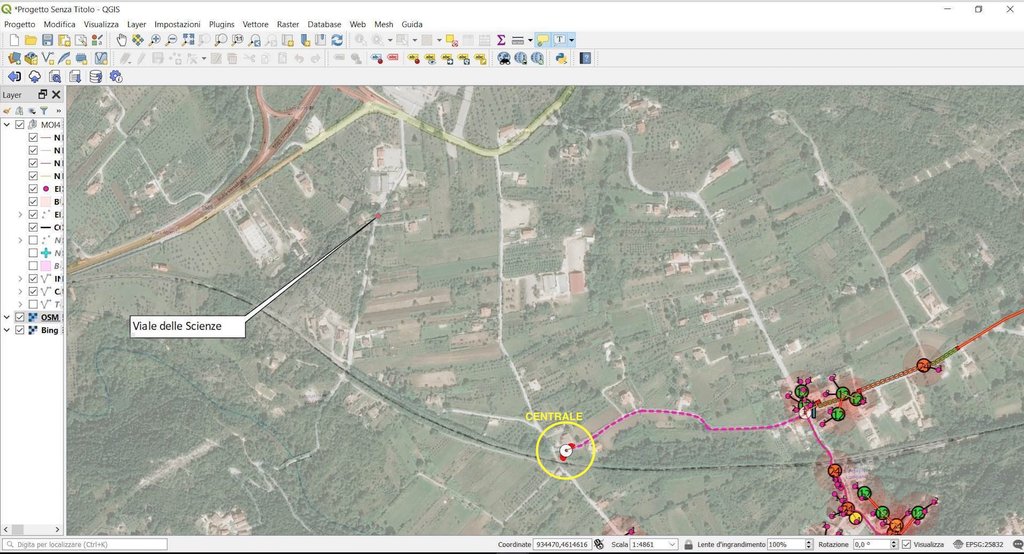This screenshot has height=554, width=1024.
Task: Click the filter legend funnel icon
Action: pos(44,110)
